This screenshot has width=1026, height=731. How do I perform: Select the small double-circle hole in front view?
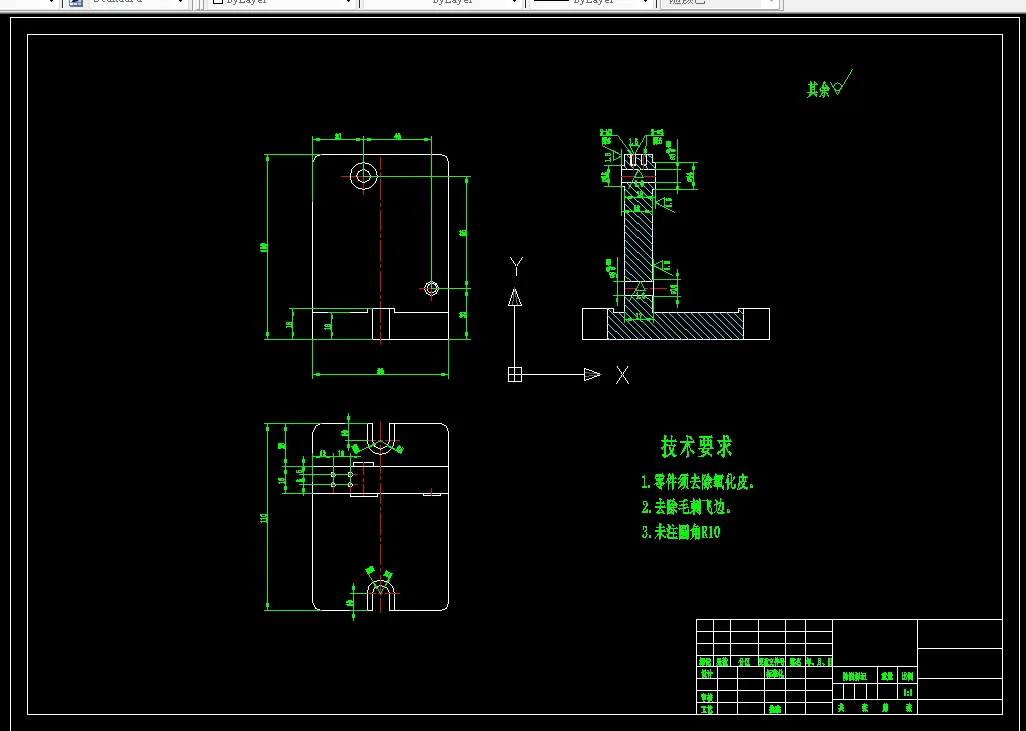click(x=431, y=288)
